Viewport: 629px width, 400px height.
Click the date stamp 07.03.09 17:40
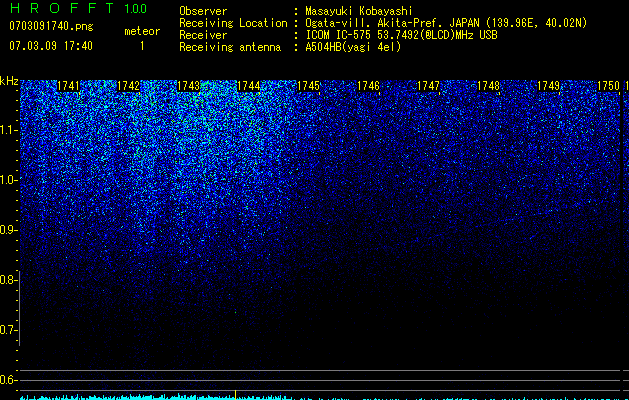[x=51, y=45]
